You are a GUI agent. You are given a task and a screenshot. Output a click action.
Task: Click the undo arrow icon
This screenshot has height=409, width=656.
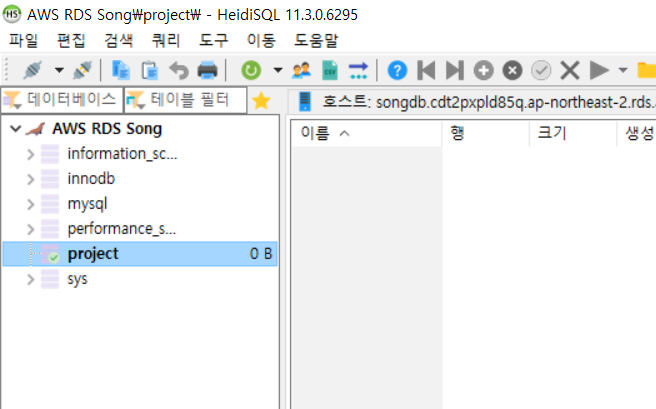point(179,70)
